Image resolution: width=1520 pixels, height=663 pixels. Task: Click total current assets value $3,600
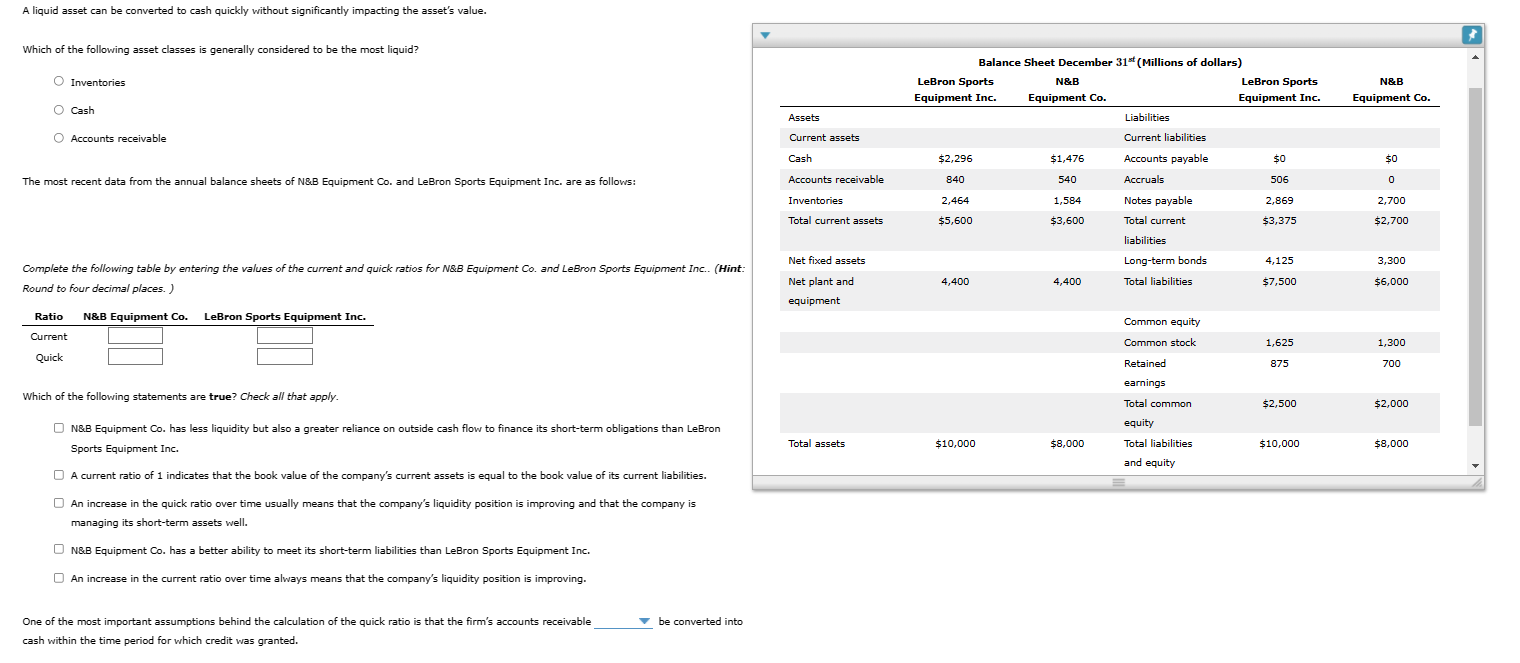pos(1067,220)
